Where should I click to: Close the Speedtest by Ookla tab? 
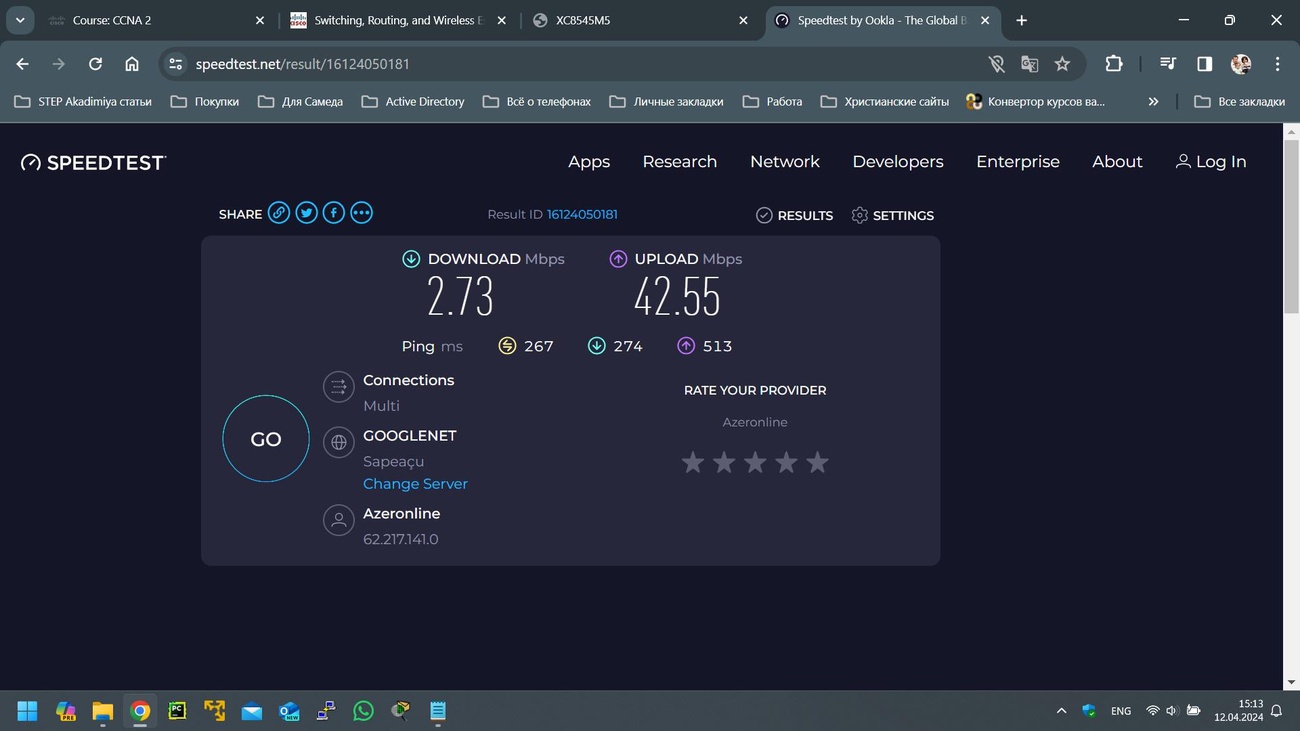coord(985,20)
